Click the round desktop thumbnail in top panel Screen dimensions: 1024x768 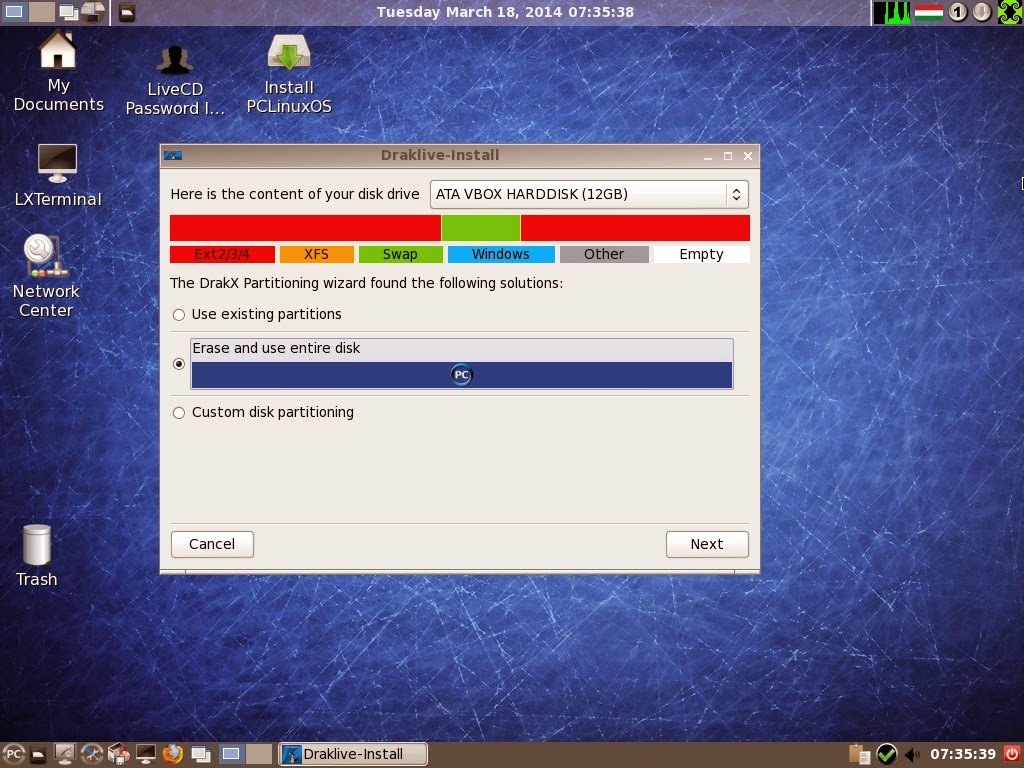93,12
